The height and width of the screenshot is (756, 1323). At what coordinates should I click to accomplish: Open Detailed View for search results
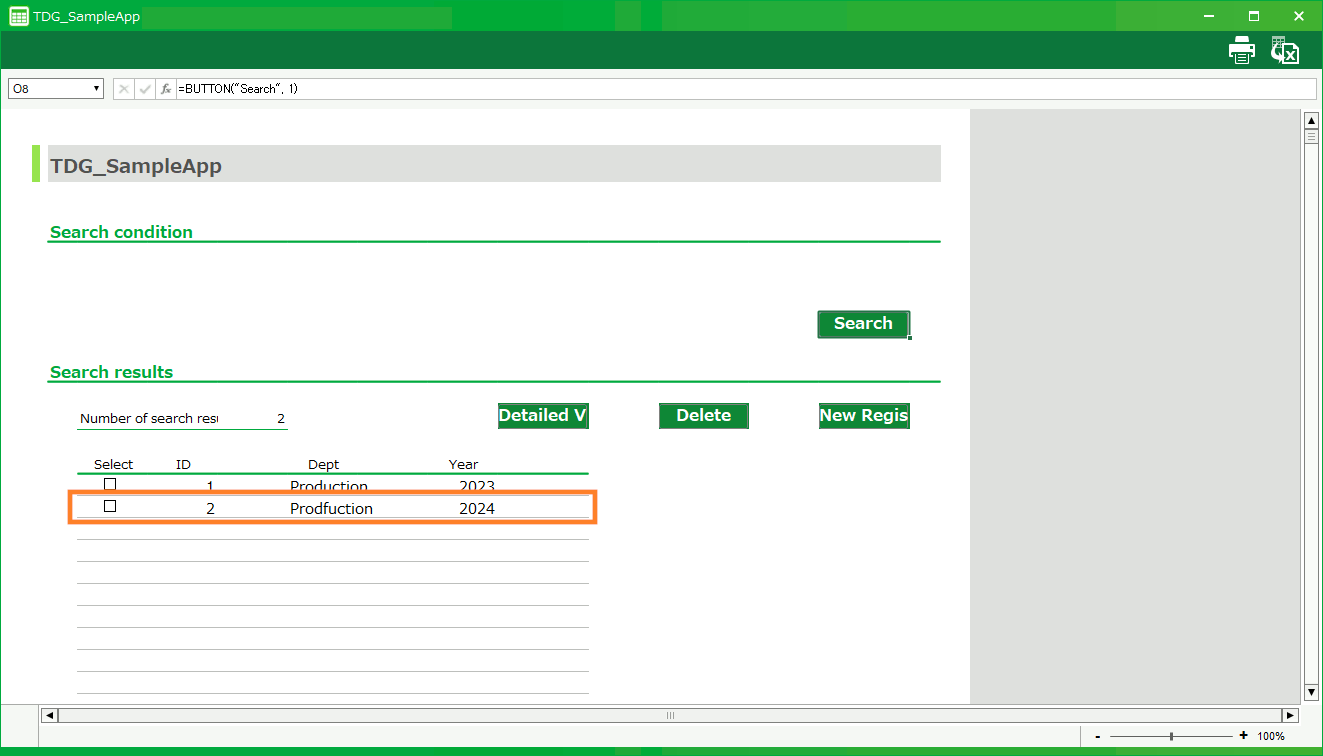click(543, 416)
